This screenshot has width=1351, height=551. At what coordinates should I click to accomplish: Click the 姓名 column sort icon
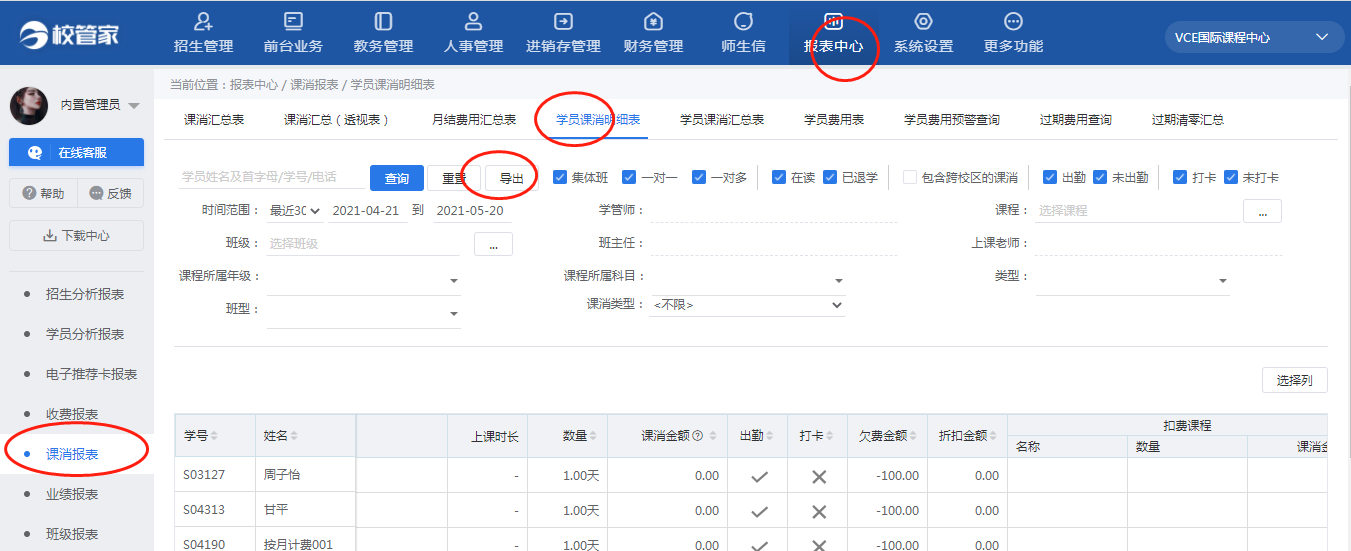pyautogui.click(x=294, y=436)
